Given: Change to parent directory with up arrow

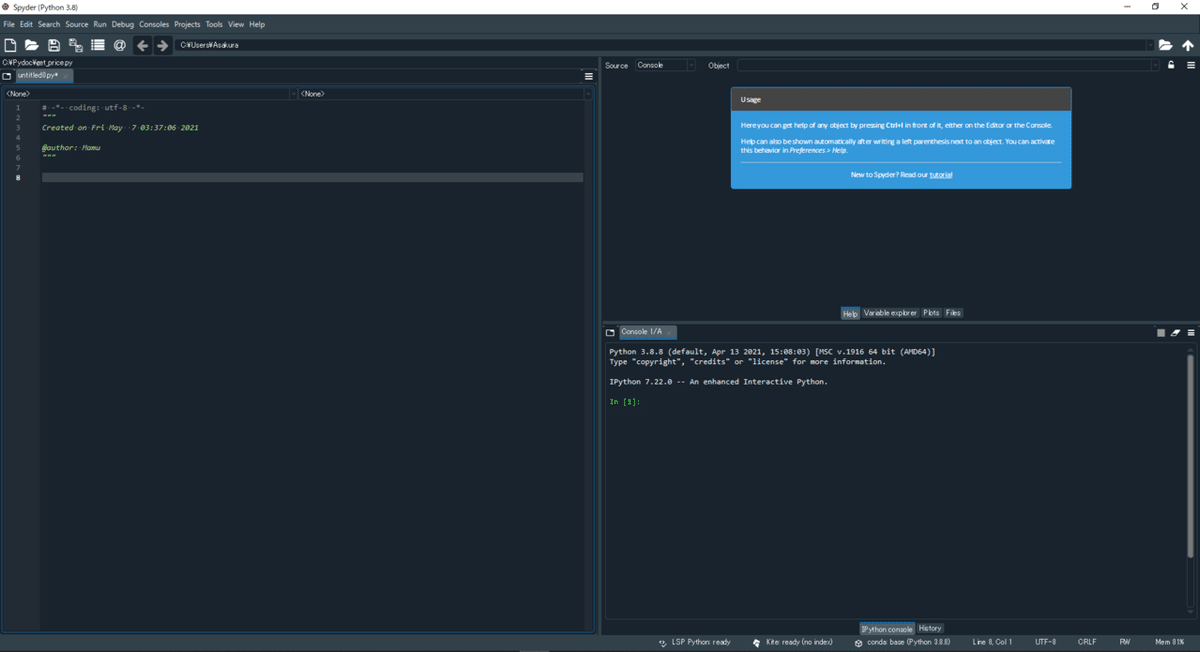Looking at the screenshot, I should [1188, 45].
